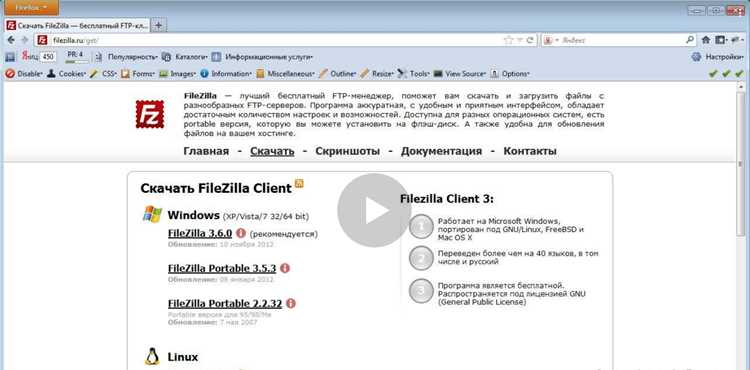The image size is (750, 370).
Task: Click the PR: 4 PageRank indicator
Action: [76, 57]
